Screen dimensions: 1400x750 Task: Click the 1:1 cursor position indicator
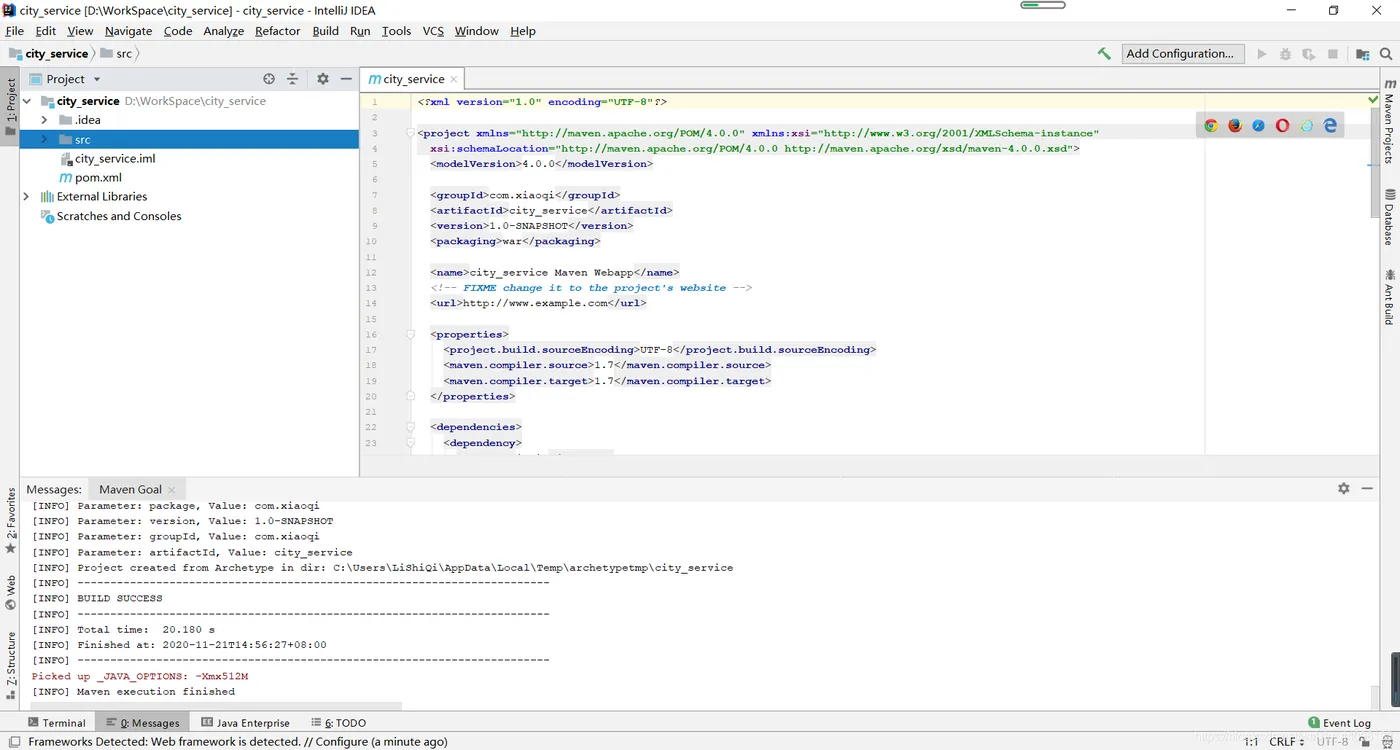point(1250,742)
